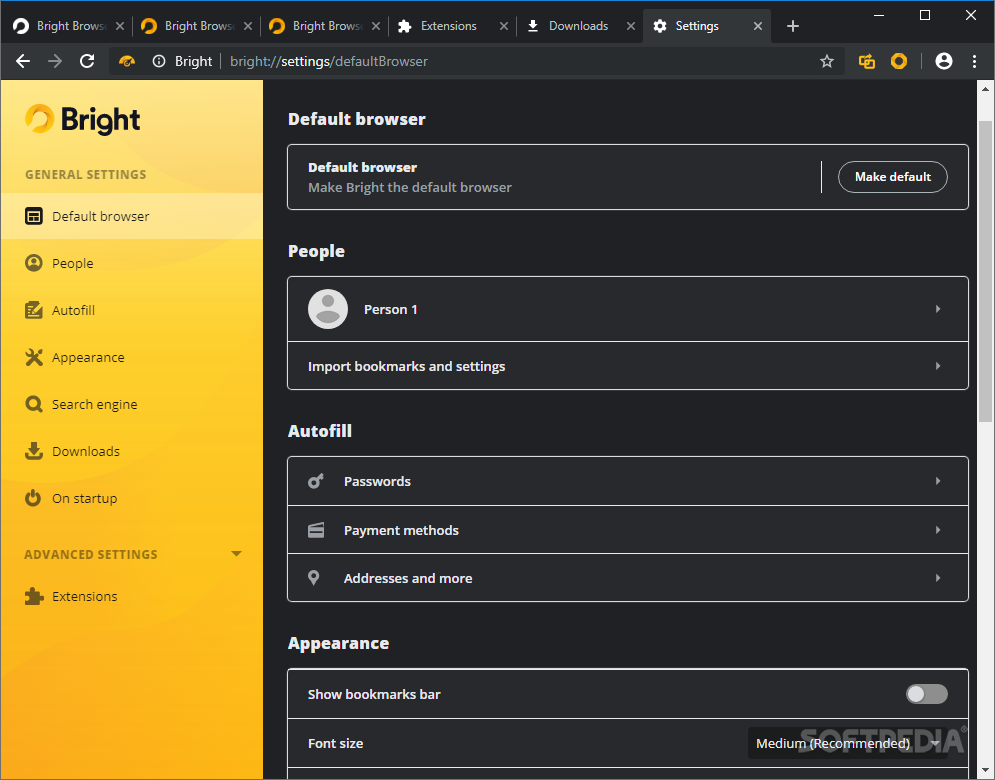This screenshot has width=995, height=780.
Task: Open On startup settings in sidebar
Action: [132, 498]
